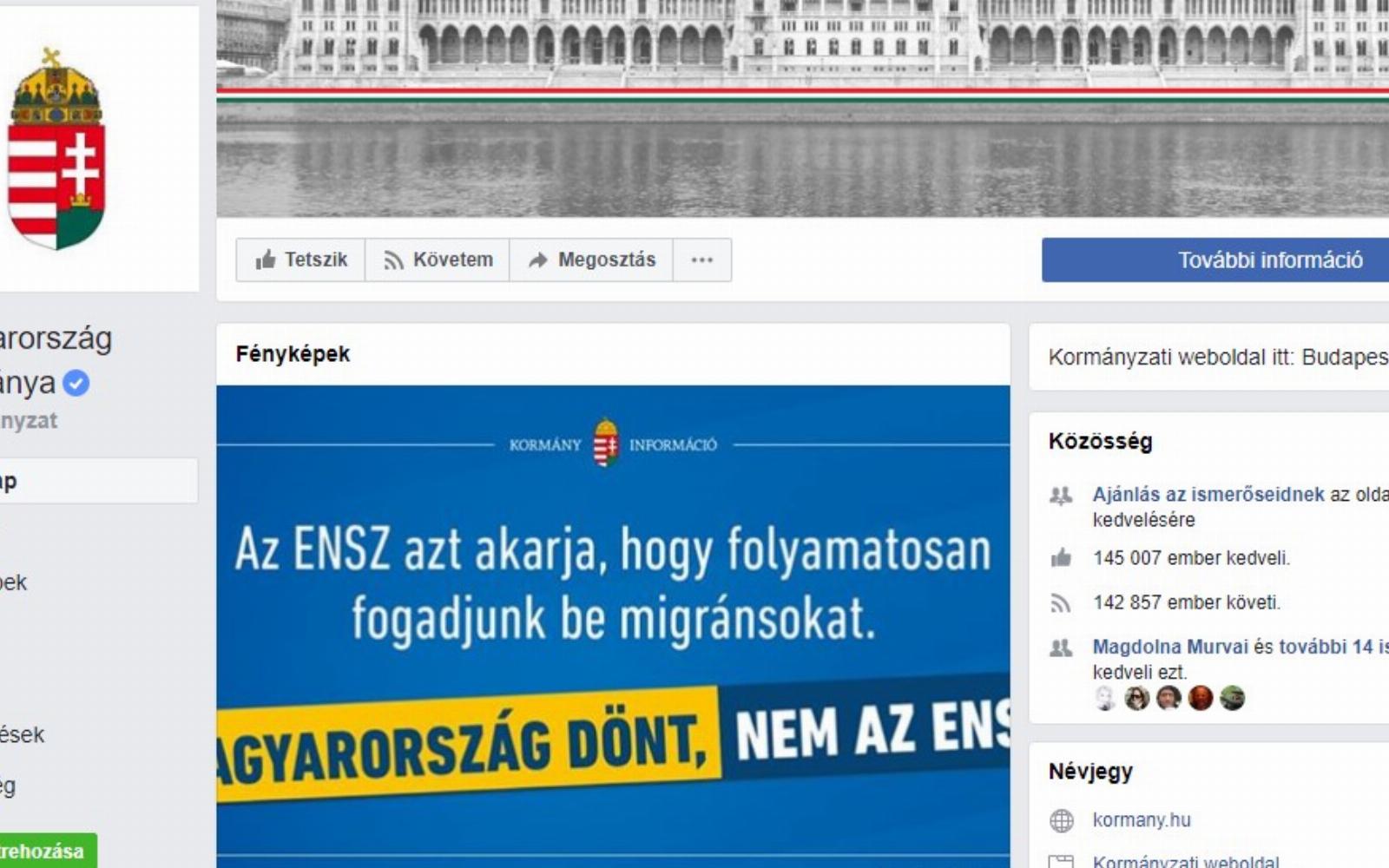Image resolution: width=1389 pixels, height=868 pixels.
Task: Click the globe icon beside kormany.hu
Action: 1061,820
